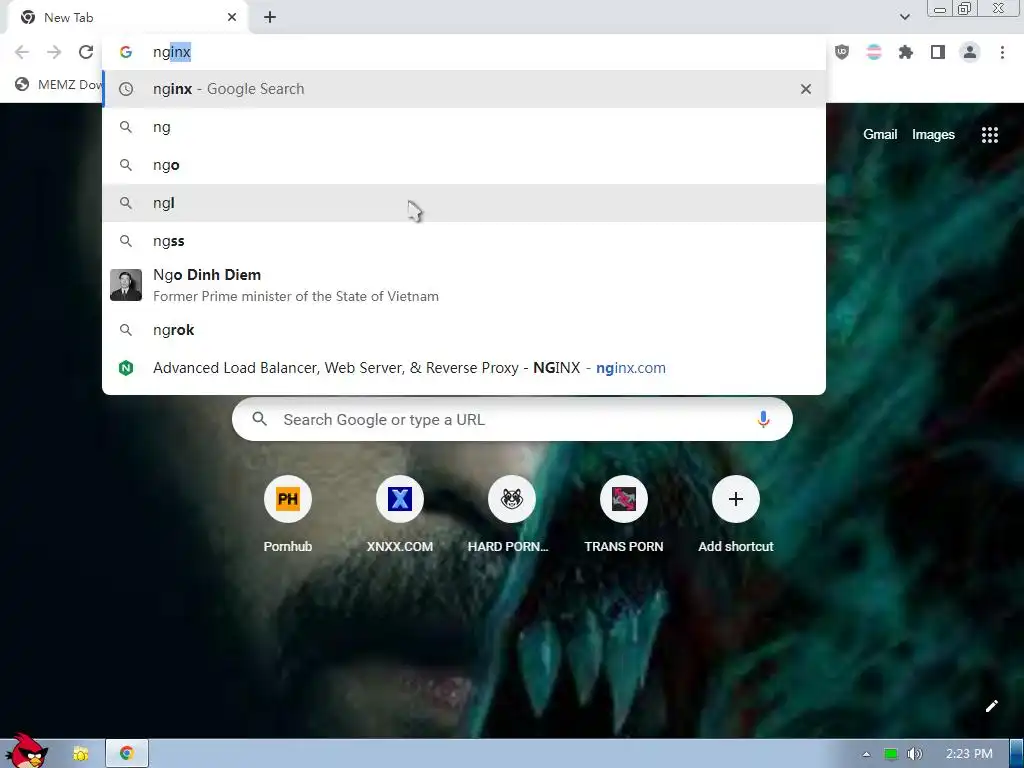Toggle the side panel icon
Image resolution: width=1024 pixels, height=768 pixels.
[x=938, y=52]
